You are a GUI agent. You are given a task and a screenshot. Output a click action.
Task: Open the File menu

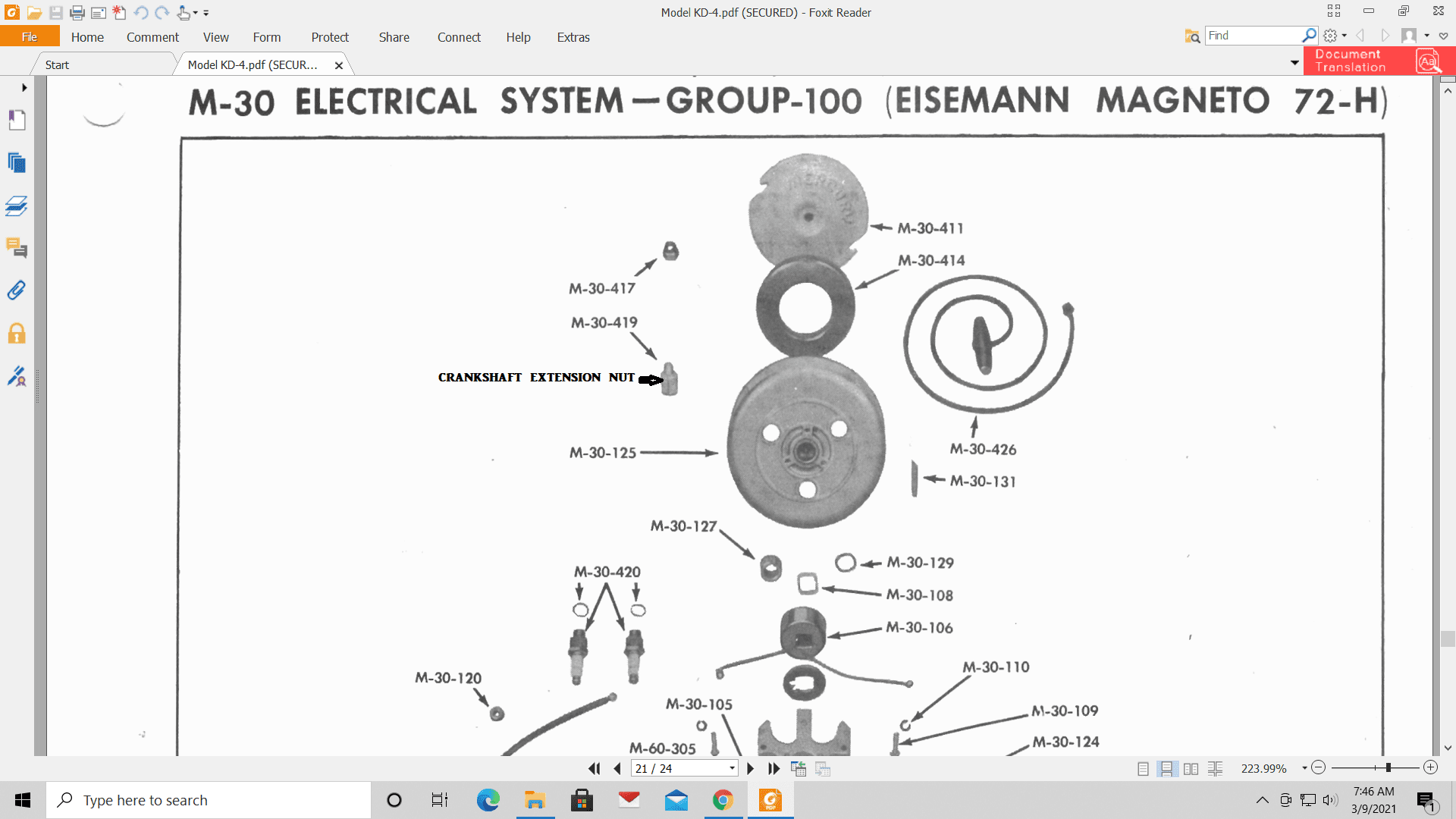pyautogui.click(x=30, y=36)
